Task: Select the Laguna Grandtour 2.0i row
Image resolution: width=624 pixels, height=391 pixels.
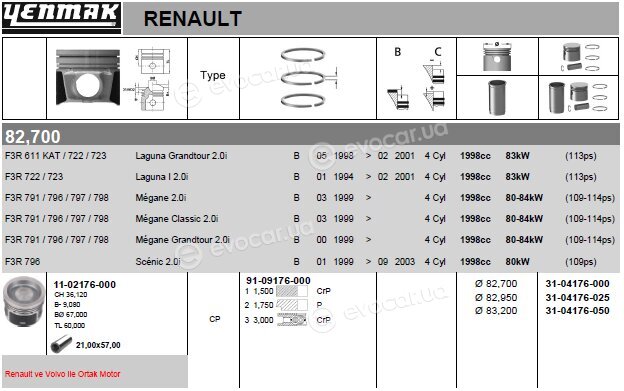Action: pos(311,156)
